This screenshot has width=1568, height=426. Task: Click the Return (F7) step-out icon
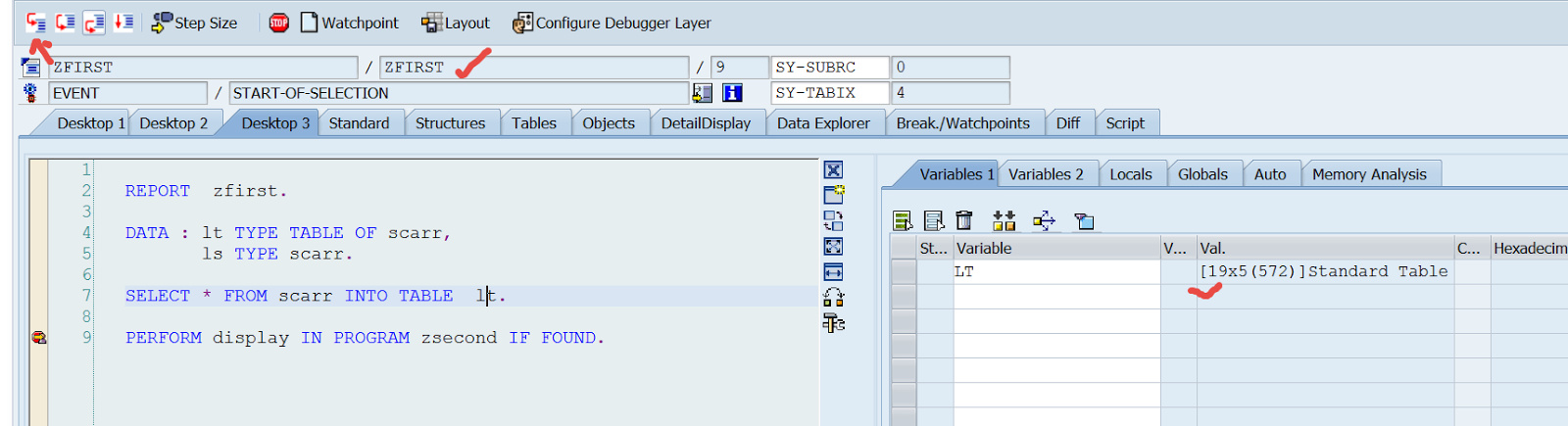tap(94, 23)
